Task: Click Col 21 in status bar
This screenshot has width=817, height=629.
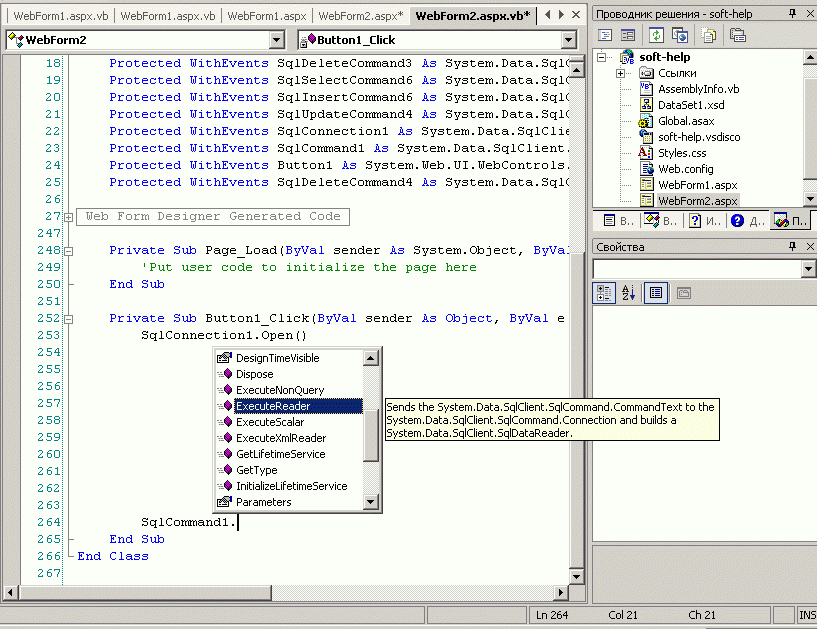Action: pyautogui.click(x=623, y=615)
